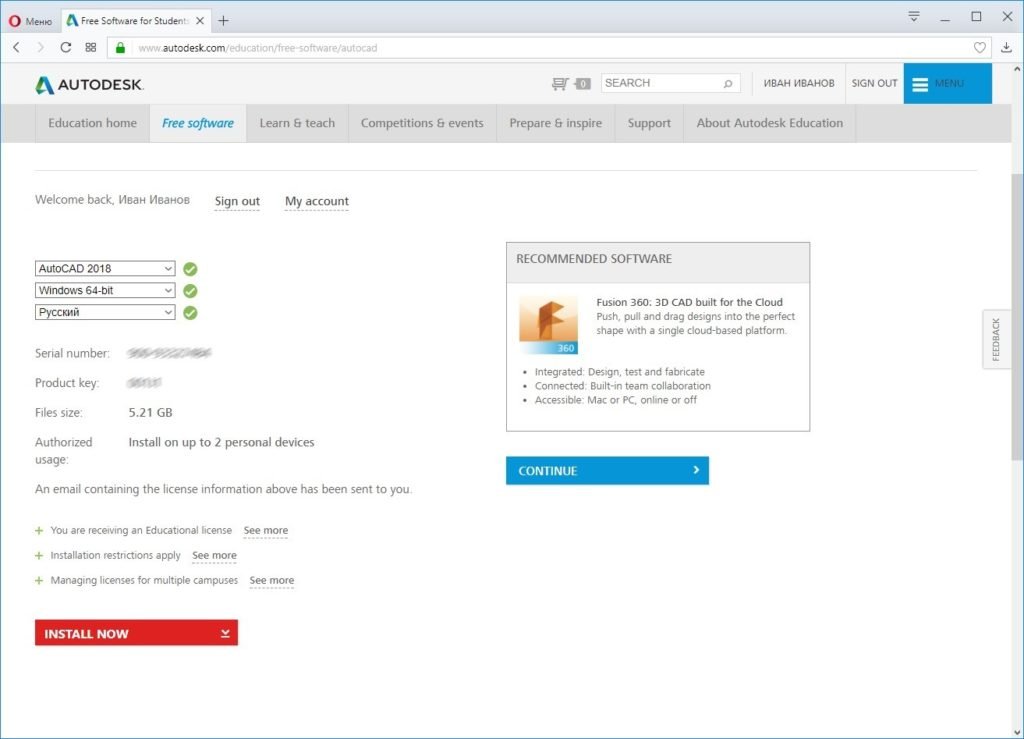Image resolution: width=1024 pixels, height=739 pixels.
Task: Click See more for Educational license
Action: click(x=266, y=531)
